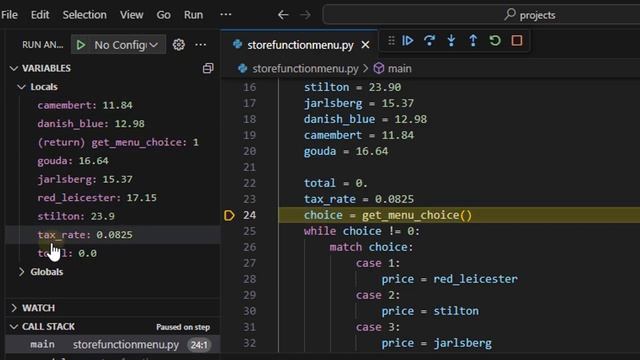The image size is (640, 360).
Task: Collapse all variables with the collapse icon
Action: coord(208,68)
